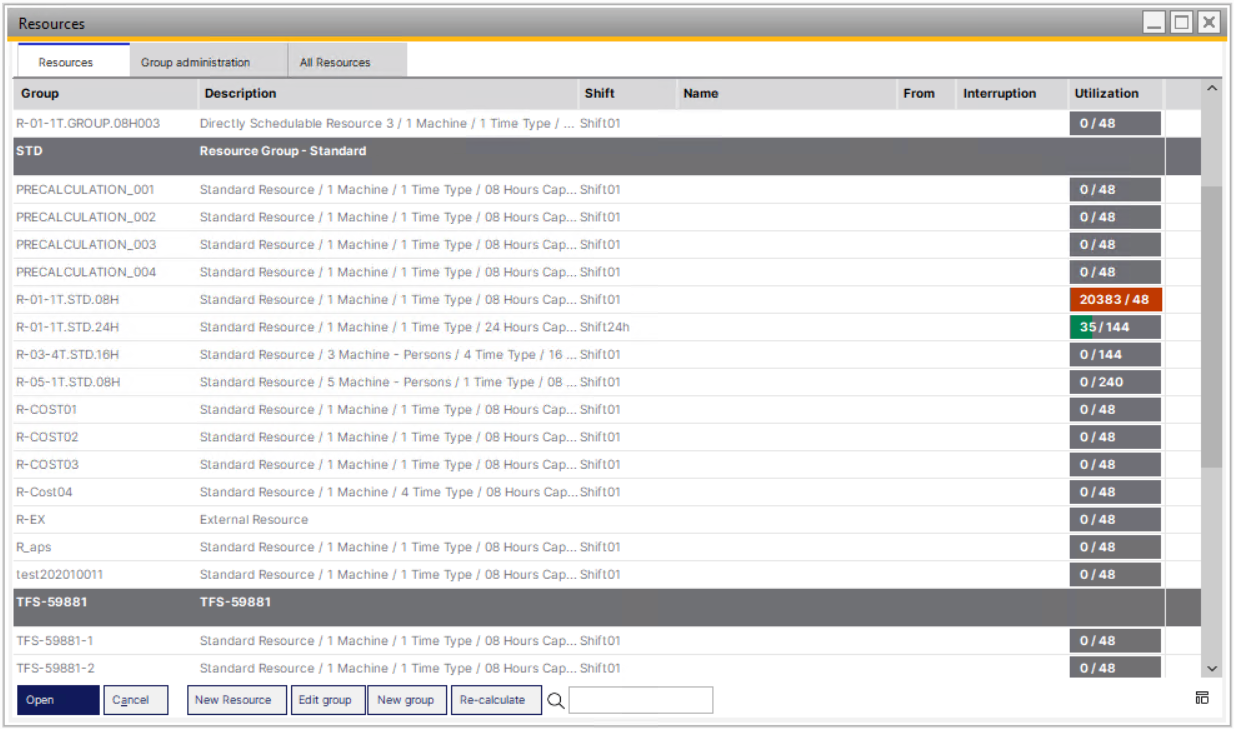The image size is (1234, 729).
Task: Create a New Resource
Action: pyautogui.click(x=233, y=700)
